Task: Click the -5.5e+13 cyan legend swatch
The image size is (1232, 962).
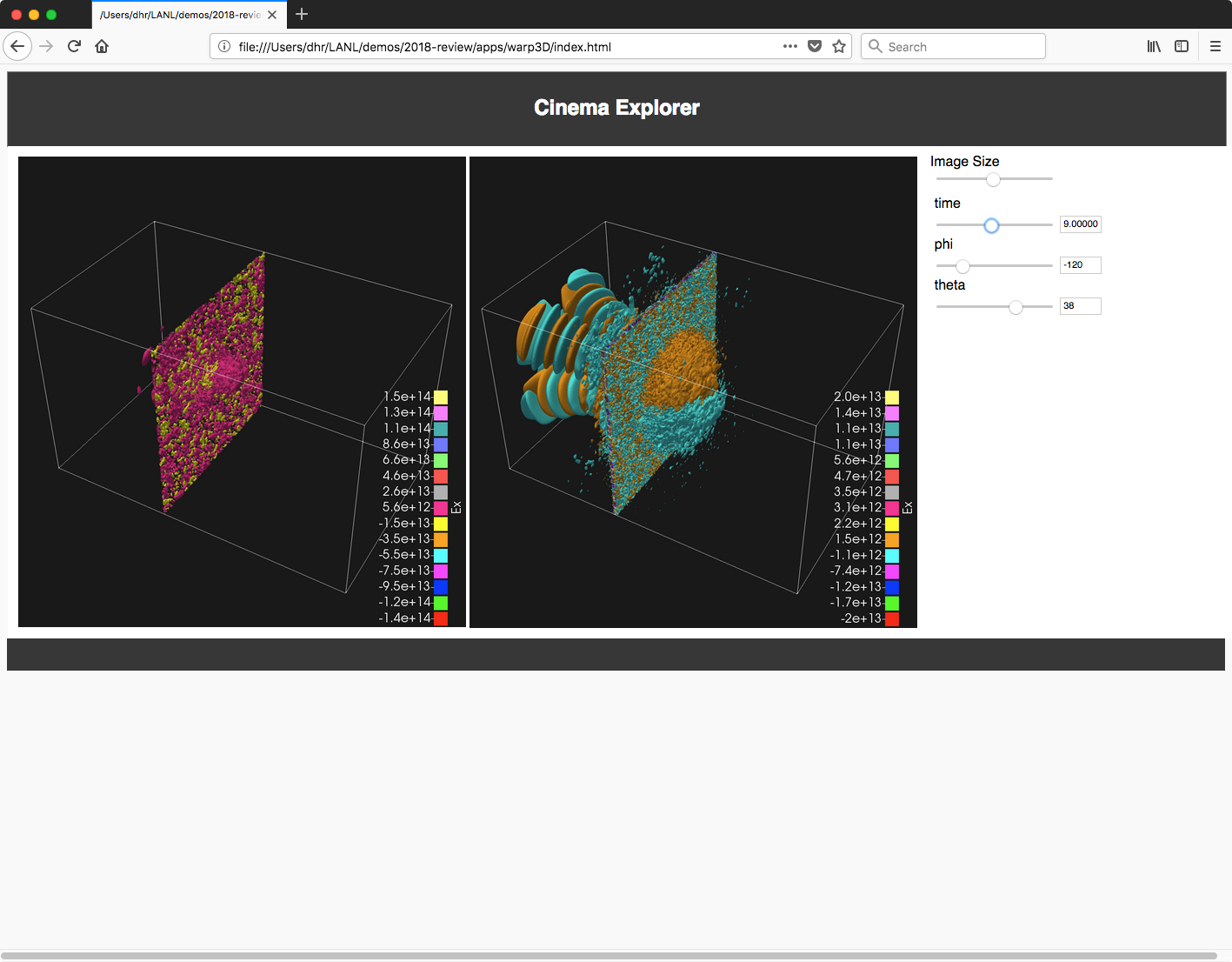Action: [441, 555]
